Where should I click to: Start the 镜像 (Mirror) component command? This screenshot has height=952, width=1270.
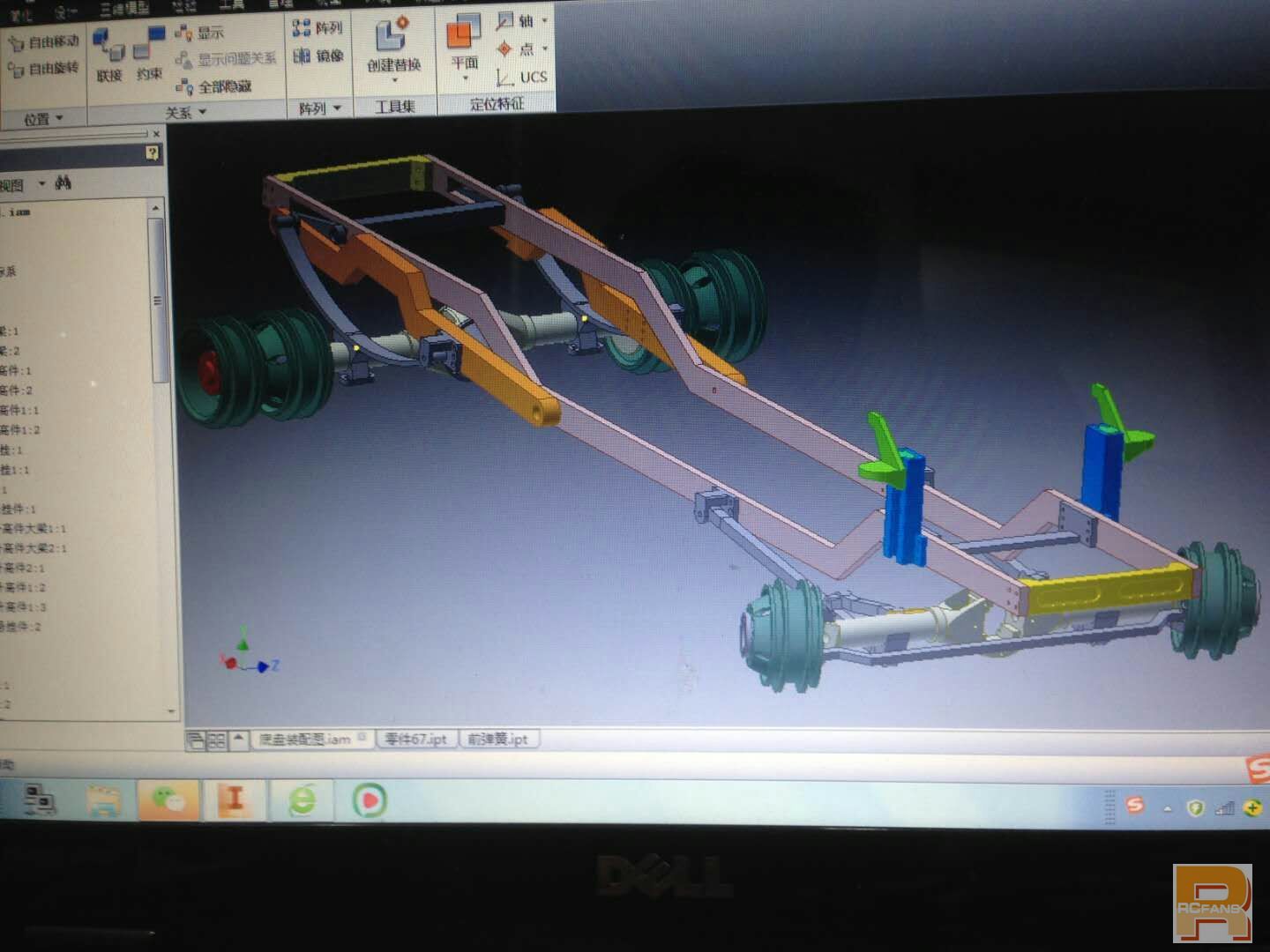[x=317, y=56]
